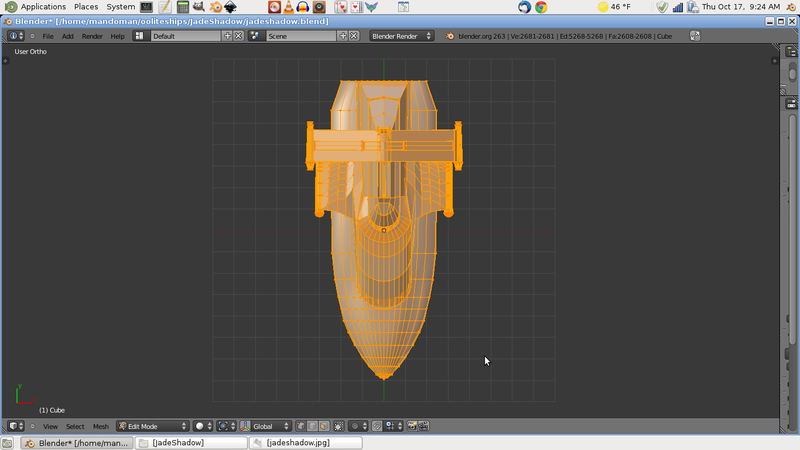
Task: Open the viewport shading mode selector
Action: [203, 426]
